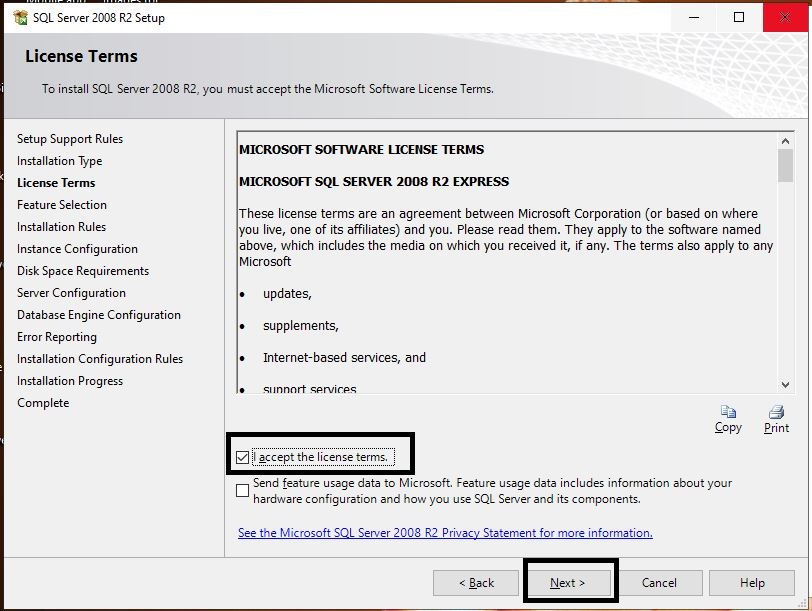Click the 'supplements,' bullet item
Image resolution: width=812 pixels, height=611 pixels.
click(x=300, y=326)
